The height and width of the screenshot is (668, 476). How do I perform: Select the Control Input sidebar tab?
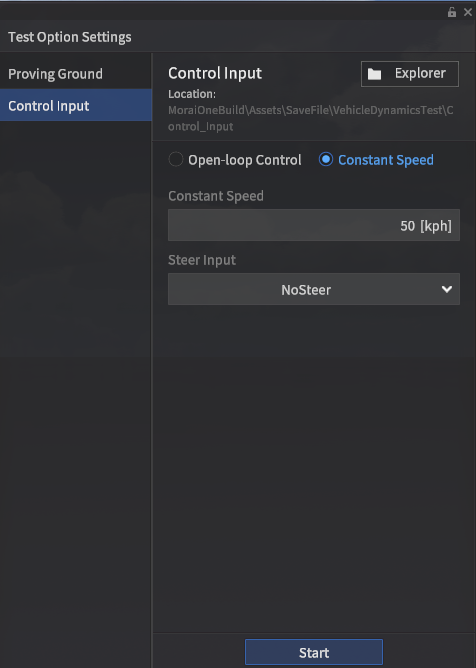(x=76, y=105)
